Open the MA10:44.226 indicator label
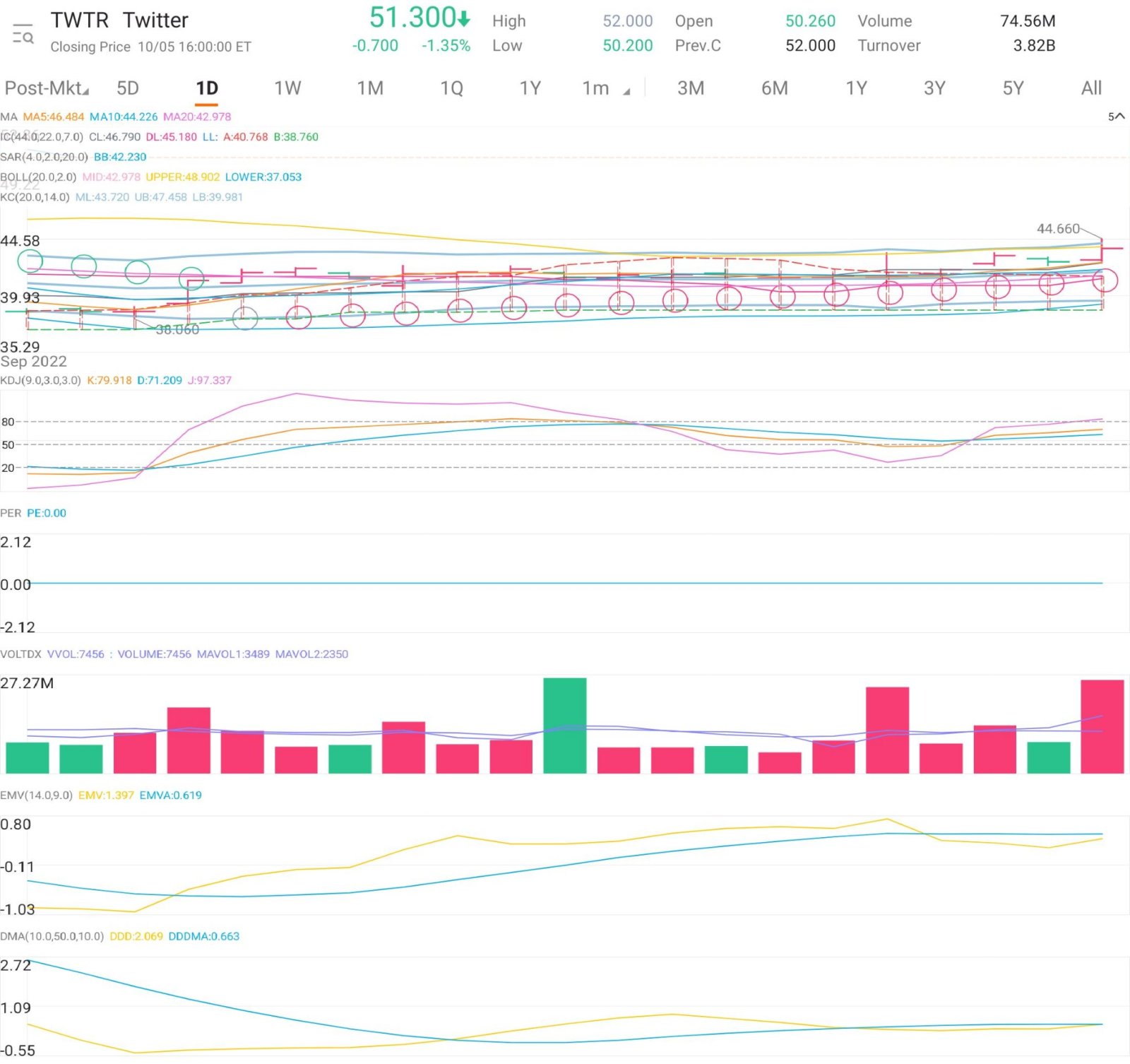 124,117
